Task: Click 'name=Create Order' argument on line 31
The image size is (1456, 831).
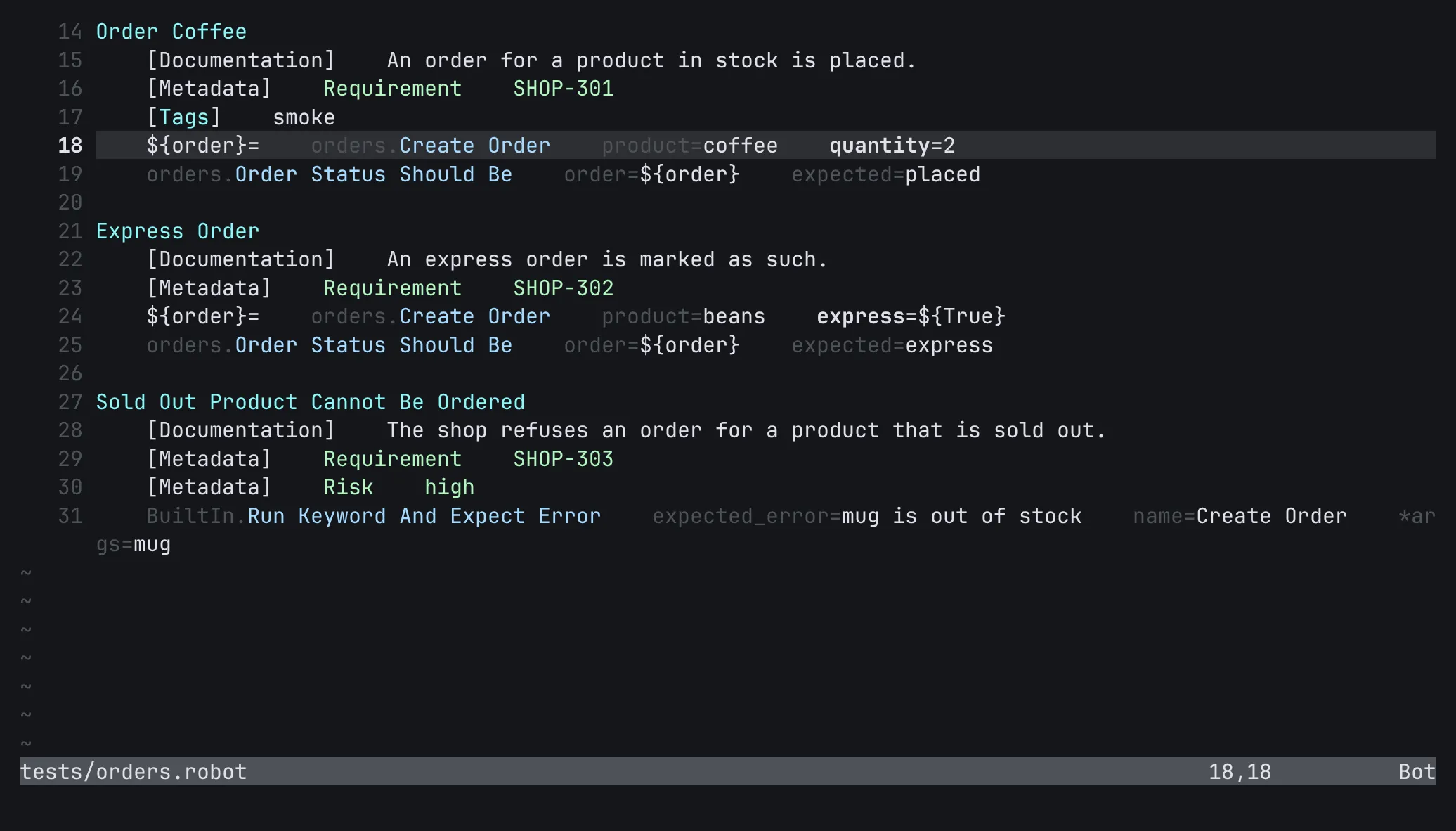Action: [x=1240, y=516]
